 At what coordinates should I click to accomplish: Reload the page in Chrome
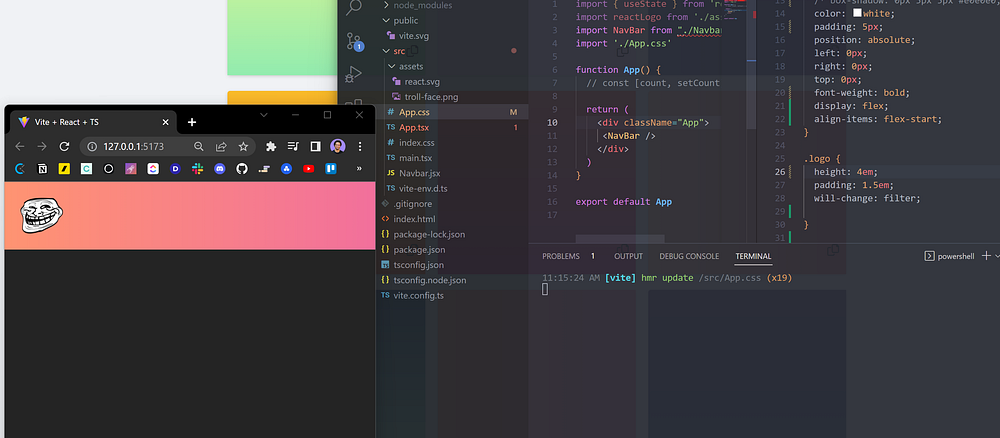[64, 147]
